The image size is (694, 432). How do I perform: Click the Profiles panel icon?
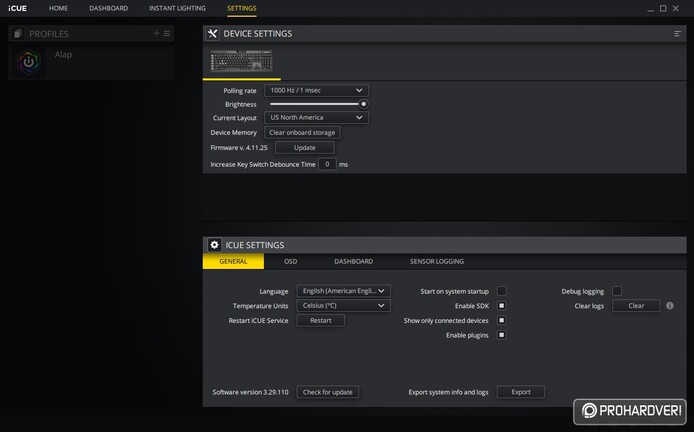tap(18, 34)
